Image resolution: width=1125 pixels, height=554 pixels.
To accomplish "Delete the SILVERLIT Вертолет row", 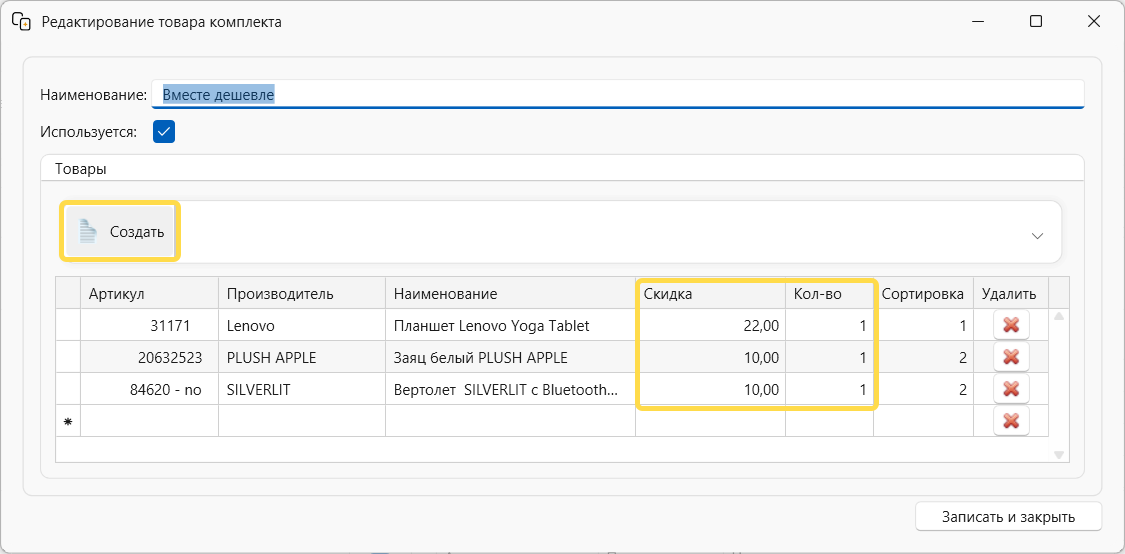I will [1010, 389].
